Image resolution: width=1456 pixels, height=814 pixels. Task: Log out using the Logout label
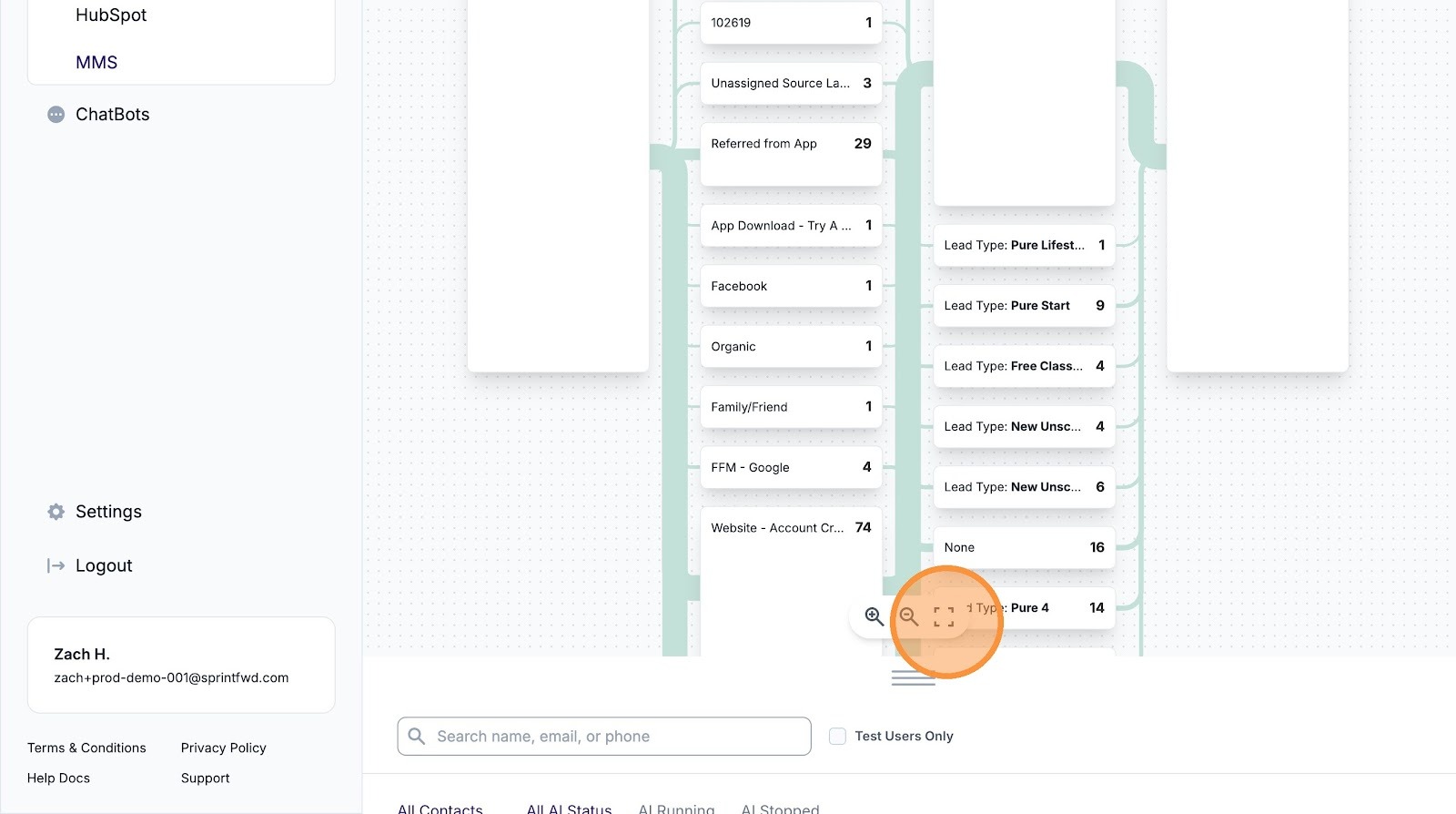click(x=104, y=565)
